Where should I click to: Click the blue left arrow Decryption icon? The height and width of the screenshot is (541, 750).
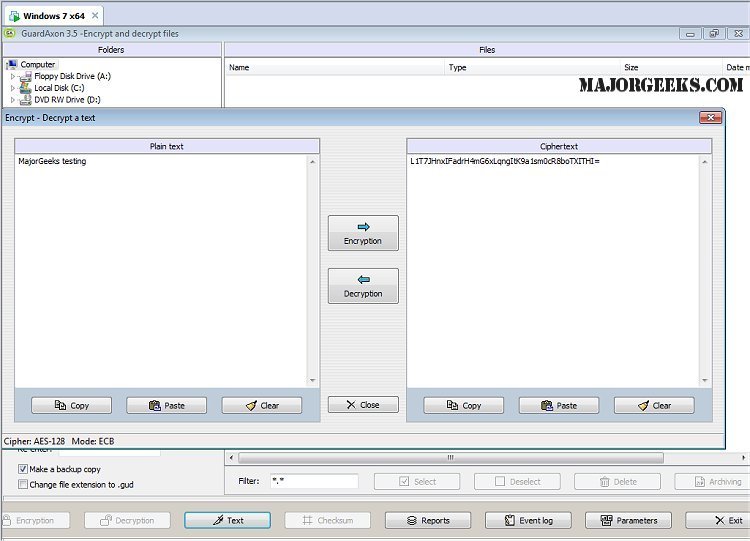(364, 279)
